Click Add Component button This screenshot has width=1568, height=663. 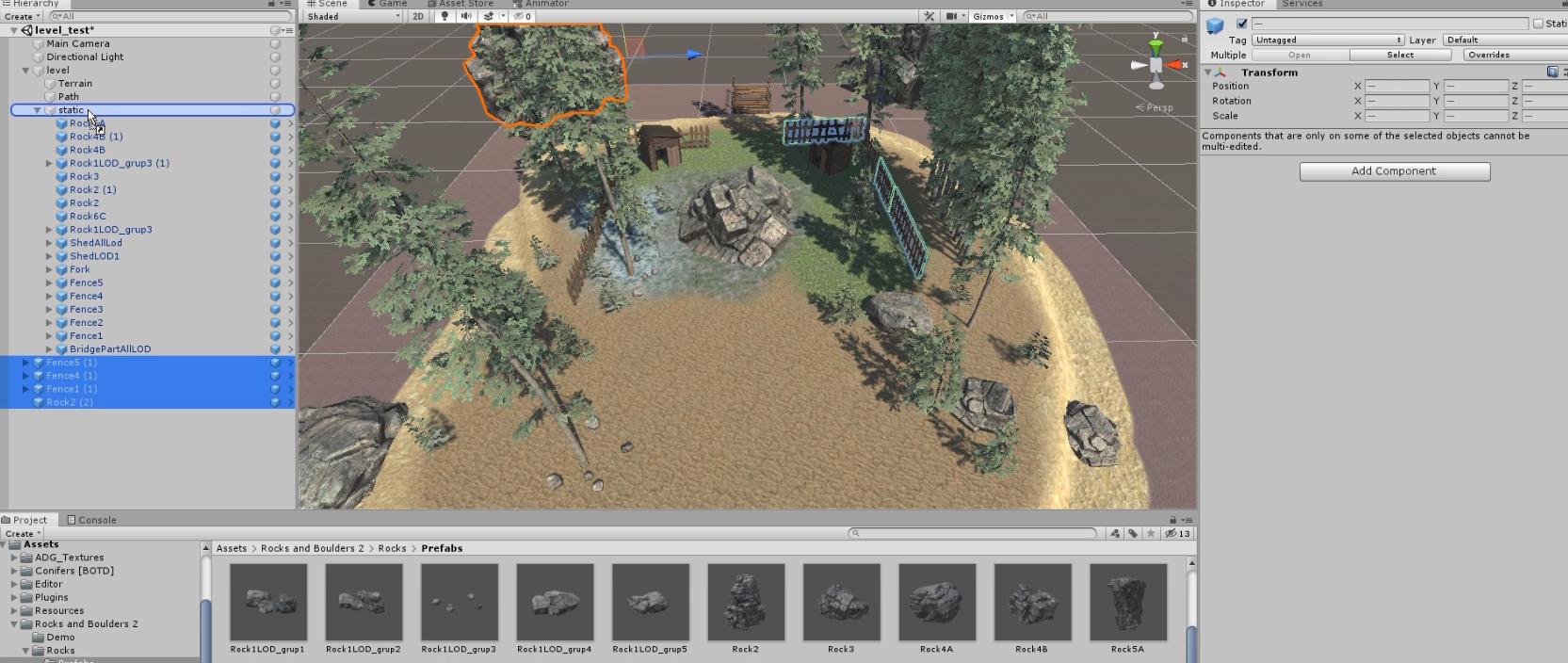pos(1395,171)
